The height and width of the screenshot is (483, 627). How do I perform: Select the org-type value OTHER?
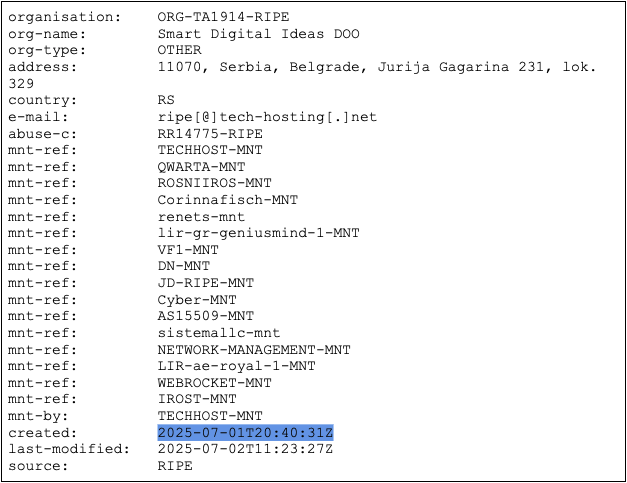(179, 50)
